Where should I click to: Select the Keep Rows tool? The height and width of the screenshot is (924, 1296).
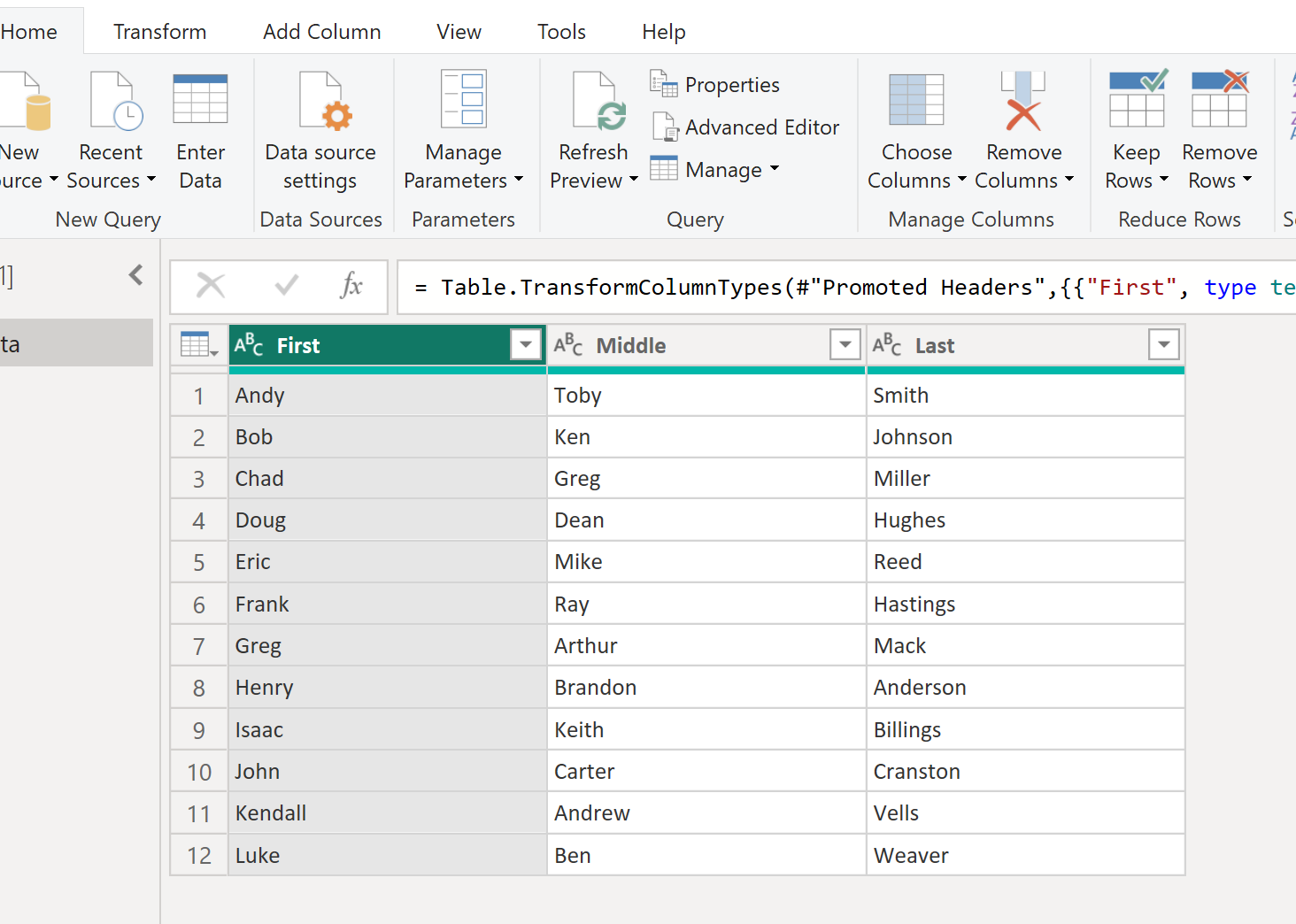click(1136, 128)
